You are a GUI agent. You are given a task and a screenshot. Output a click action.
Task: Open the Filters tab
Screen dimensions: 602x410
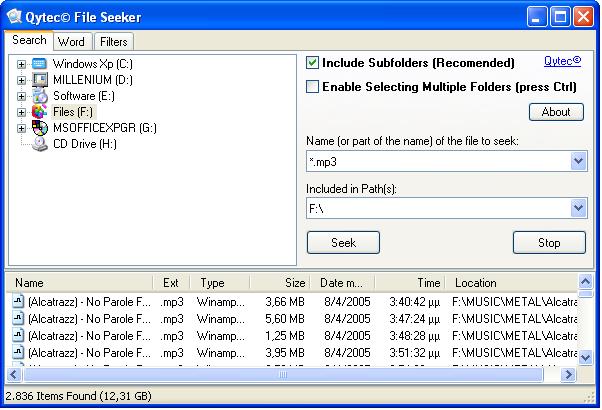point(114,41)
